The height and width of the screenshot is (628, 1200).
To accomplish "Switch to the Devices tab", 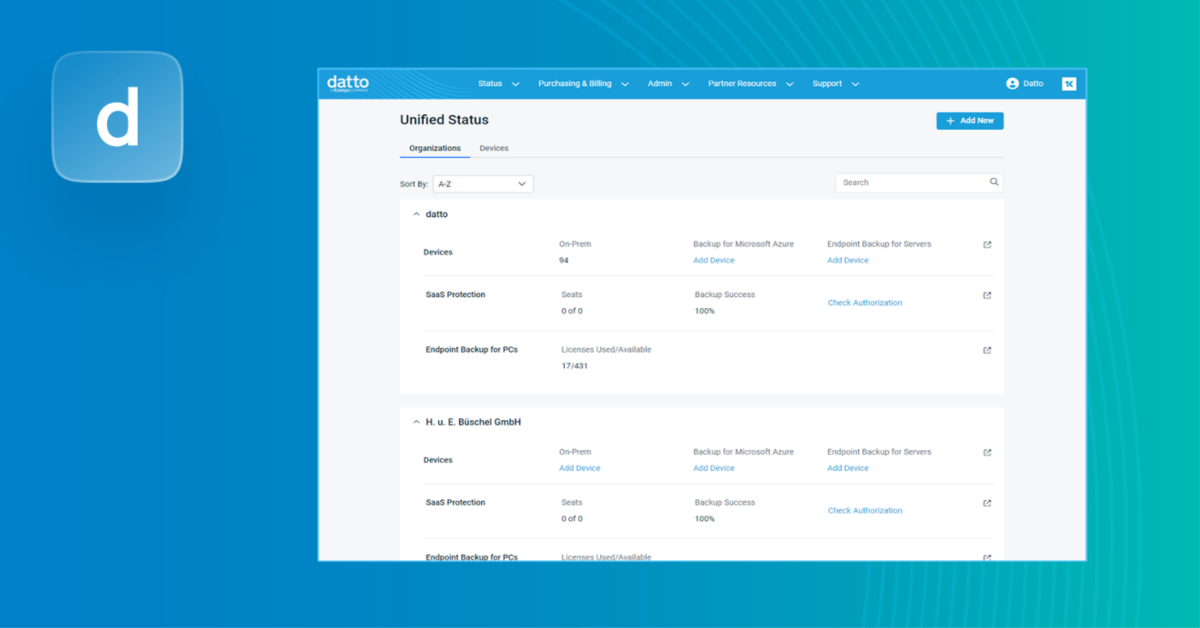I will (493, 148).
